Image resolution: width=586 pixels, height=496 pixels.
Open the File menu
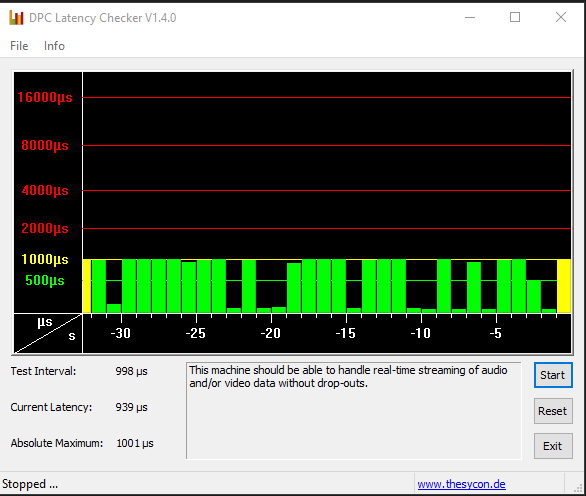tap(19, 46)
